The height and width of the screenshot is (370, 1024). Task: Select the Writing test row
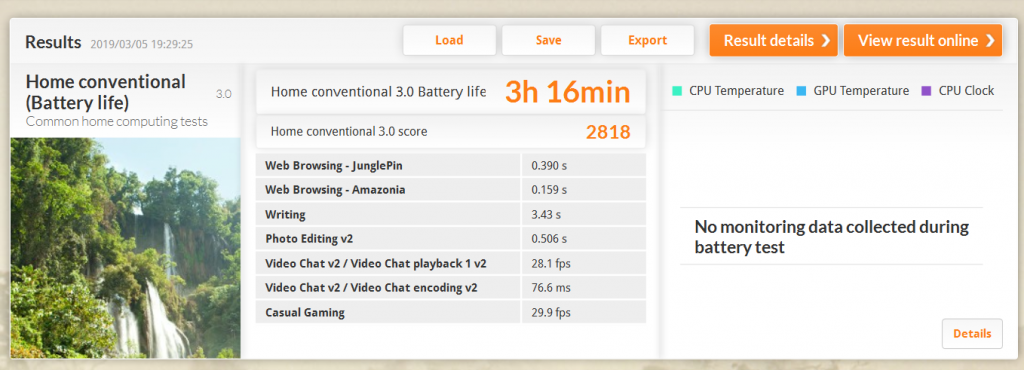[451, 215]
